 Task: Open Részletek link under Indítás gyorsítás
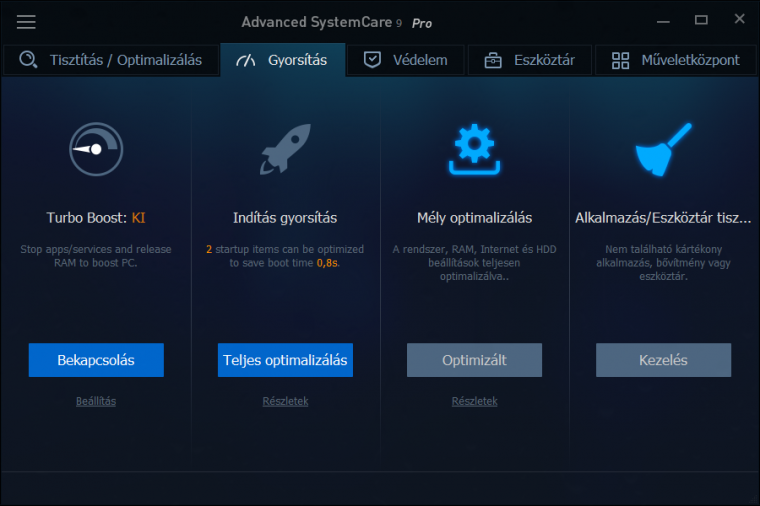click(285, 401)
